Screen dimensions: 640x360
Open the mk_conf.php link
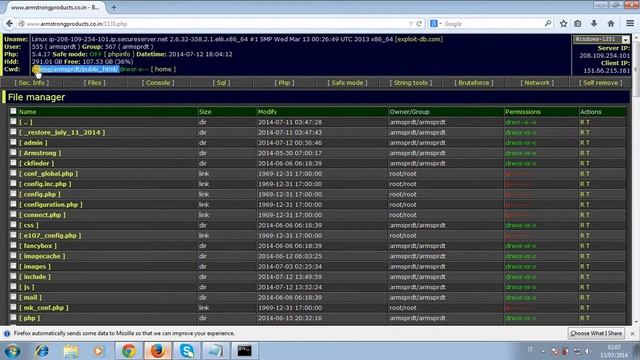(44, 308)
